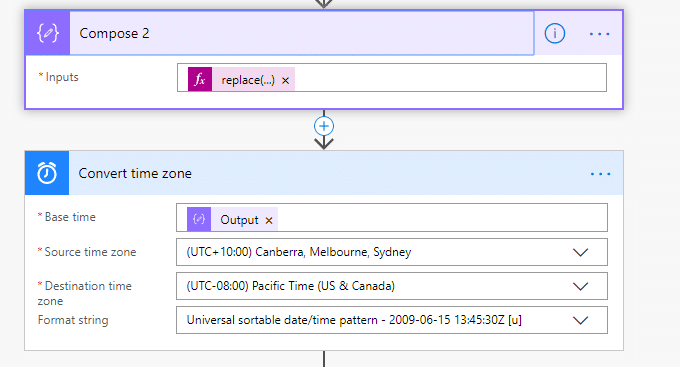Image resolution: width=680 pixels, height=367 pixels.
Task: Remove the Output token from Base time
Action: [269, 220]
